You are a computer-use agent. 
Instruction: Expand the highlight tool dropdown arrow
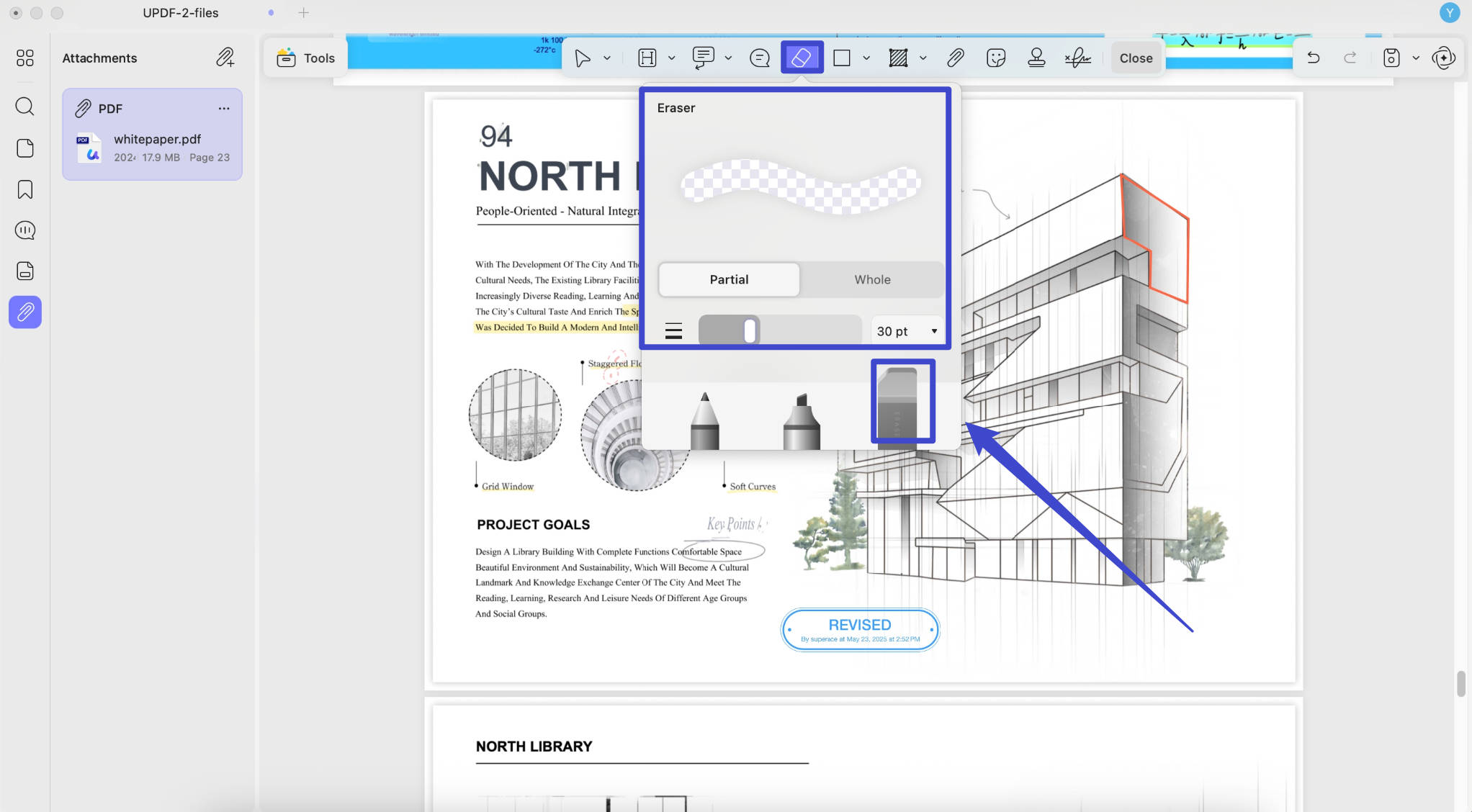pyautogui.click(x=671, y=58)
